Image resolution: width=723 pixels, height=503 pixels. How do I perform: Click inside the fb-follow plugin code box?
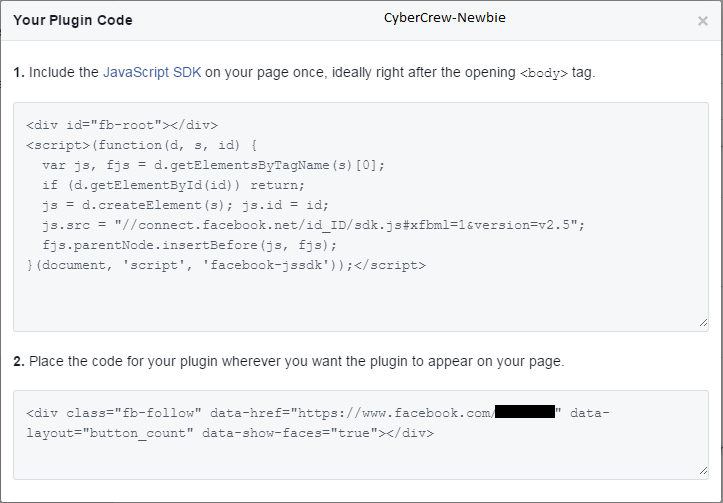[360, 455]
